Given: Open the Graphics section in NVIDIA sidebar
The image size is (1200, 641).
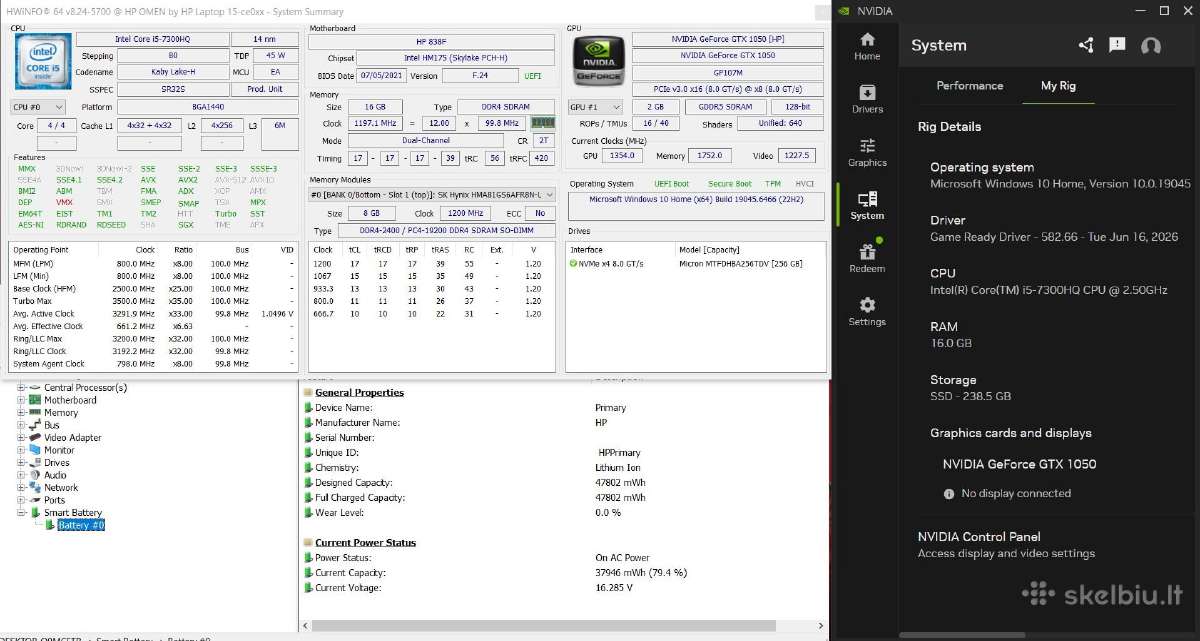Looking at the screenshot, I should [x=867, y=152].
